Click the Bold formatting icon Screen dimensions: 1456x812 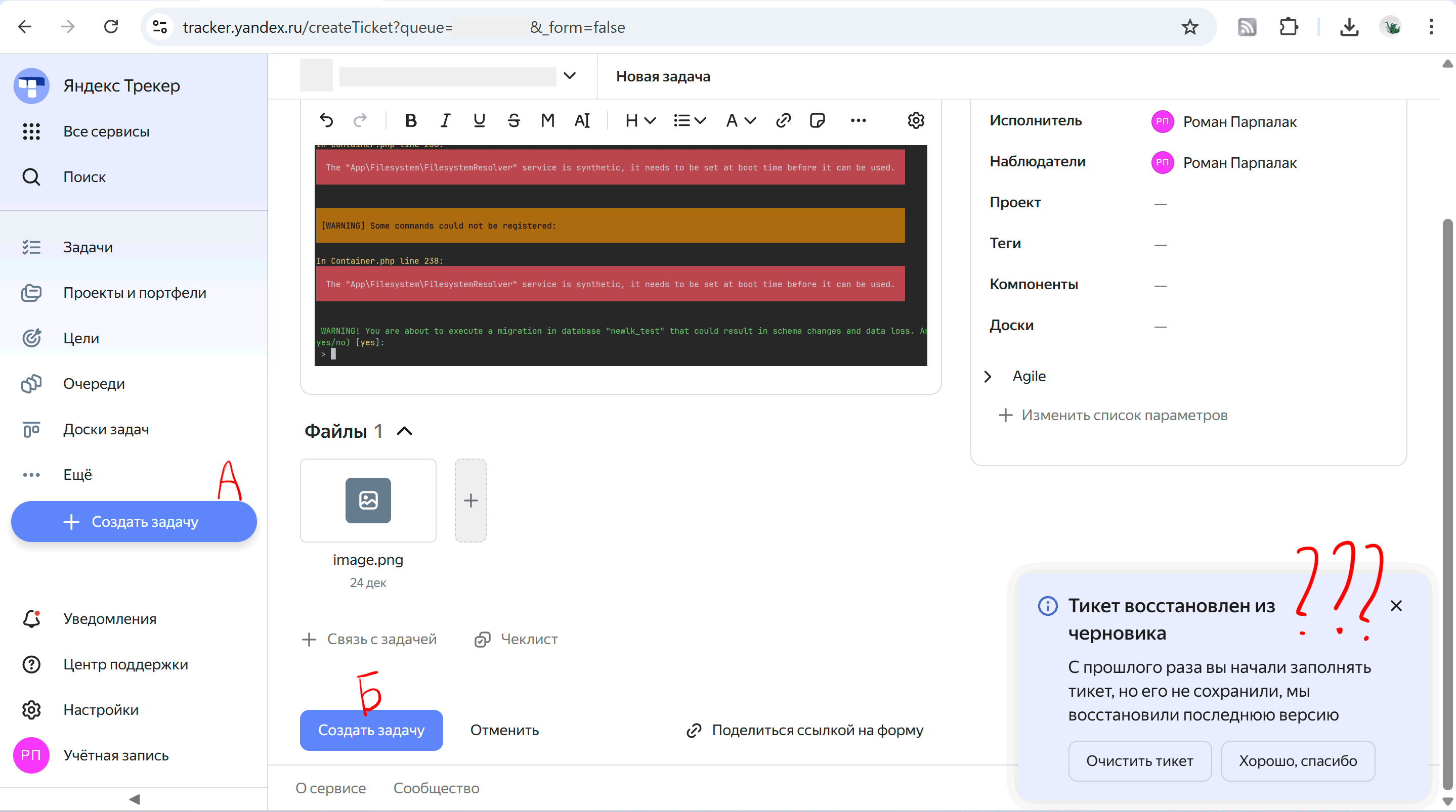pyautogui.click(x=411, y=120)
